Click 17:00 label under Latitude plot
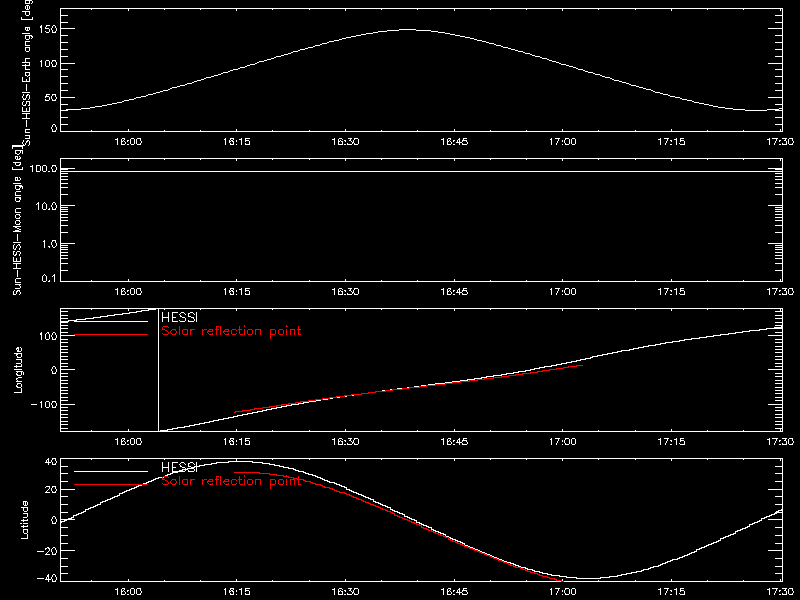The width and height of the screenshot is (800, 600). [563, 592]
